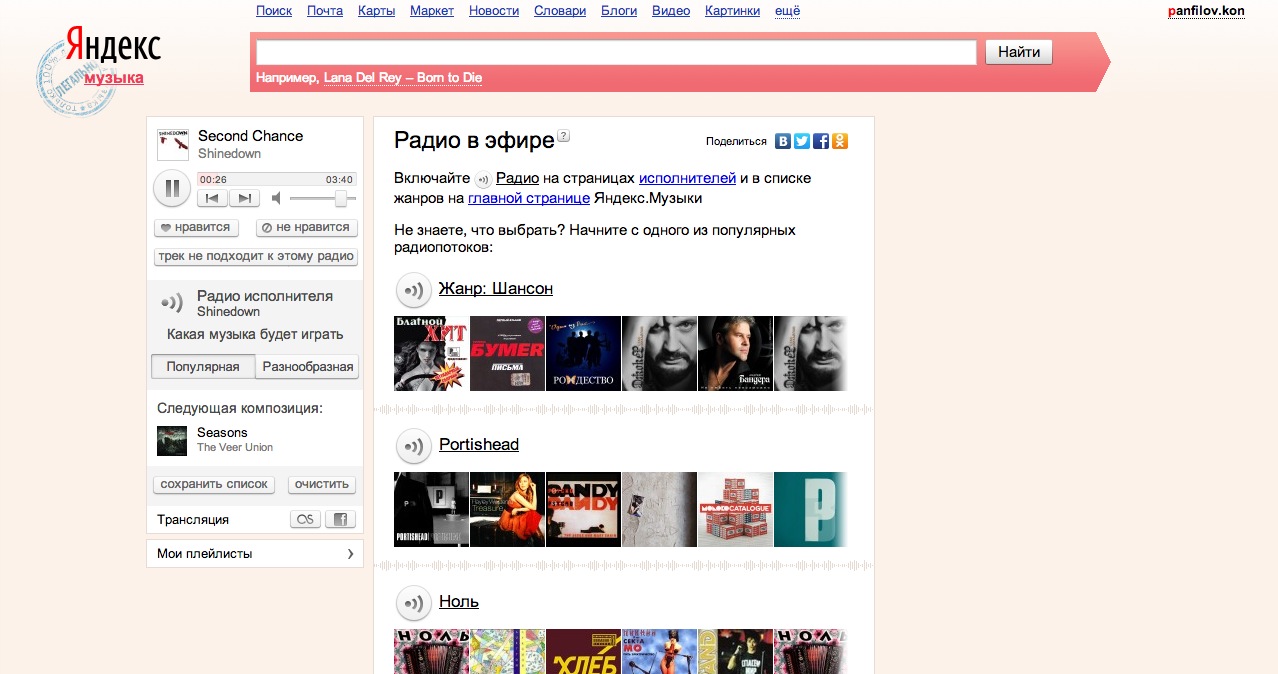Skip to the next track
Image resolution: width=1278 pixels, height=674 pixels.
click(244, 198)
